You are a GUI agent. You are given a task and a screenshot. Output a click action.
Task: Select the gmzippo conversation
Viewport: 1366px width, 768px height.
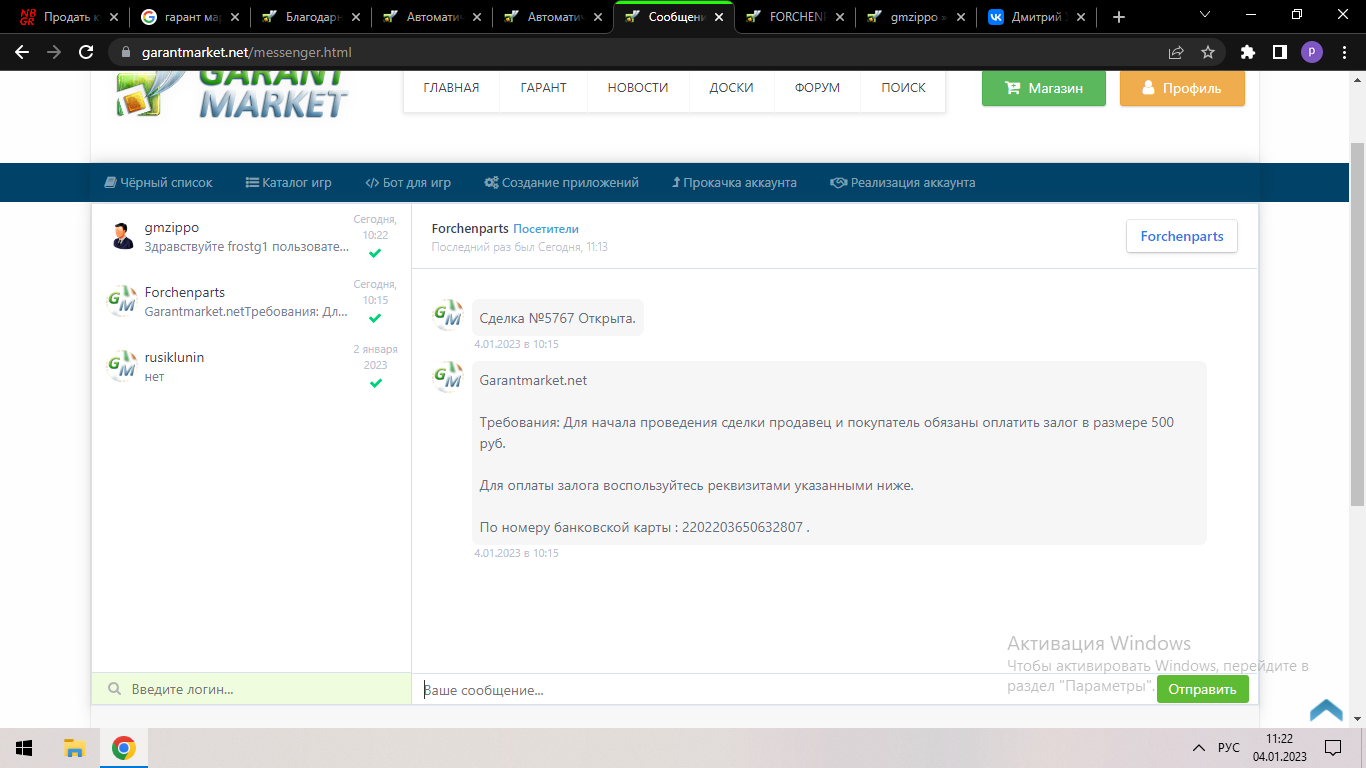(251, 236)
